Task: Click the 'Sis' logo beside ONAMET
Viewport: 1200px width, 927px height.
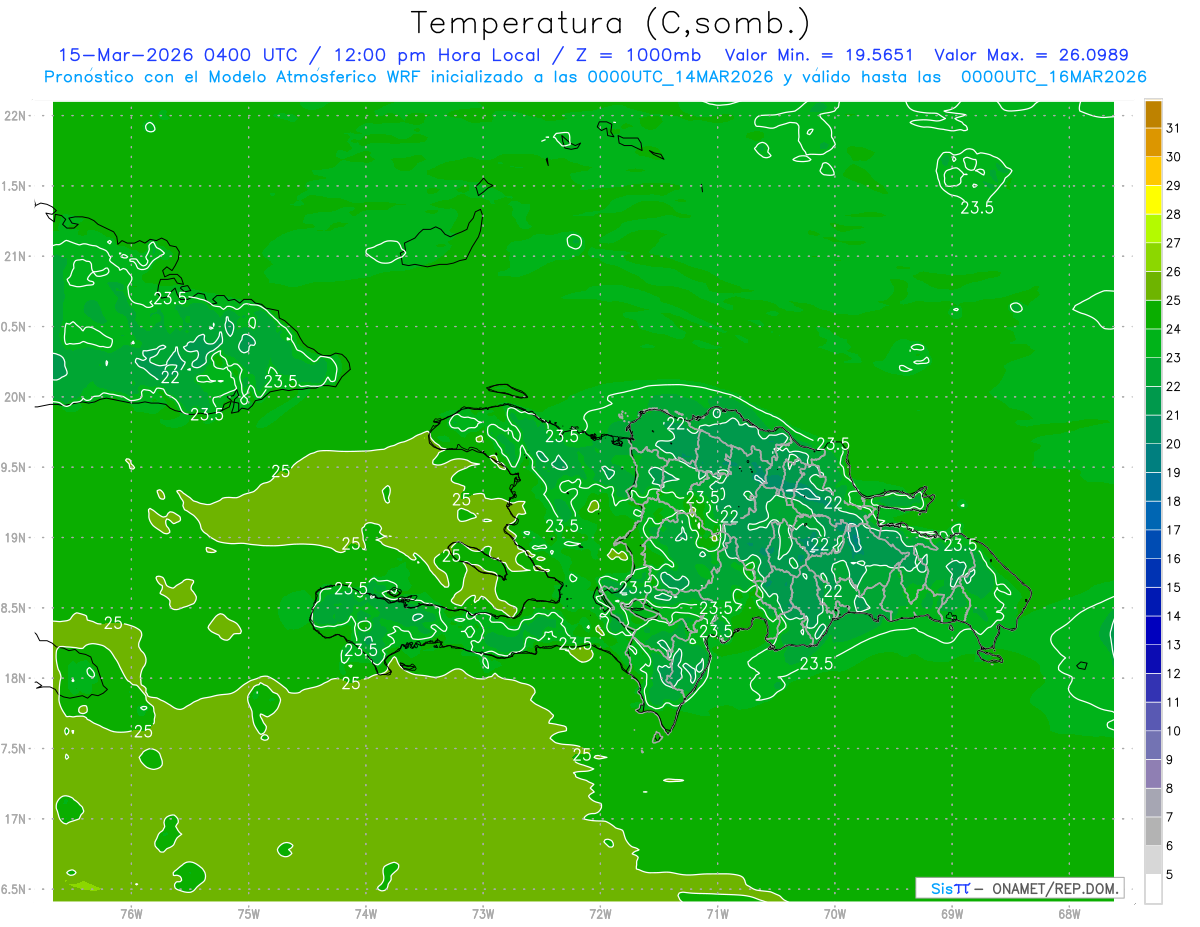Action: pos(950,888)
